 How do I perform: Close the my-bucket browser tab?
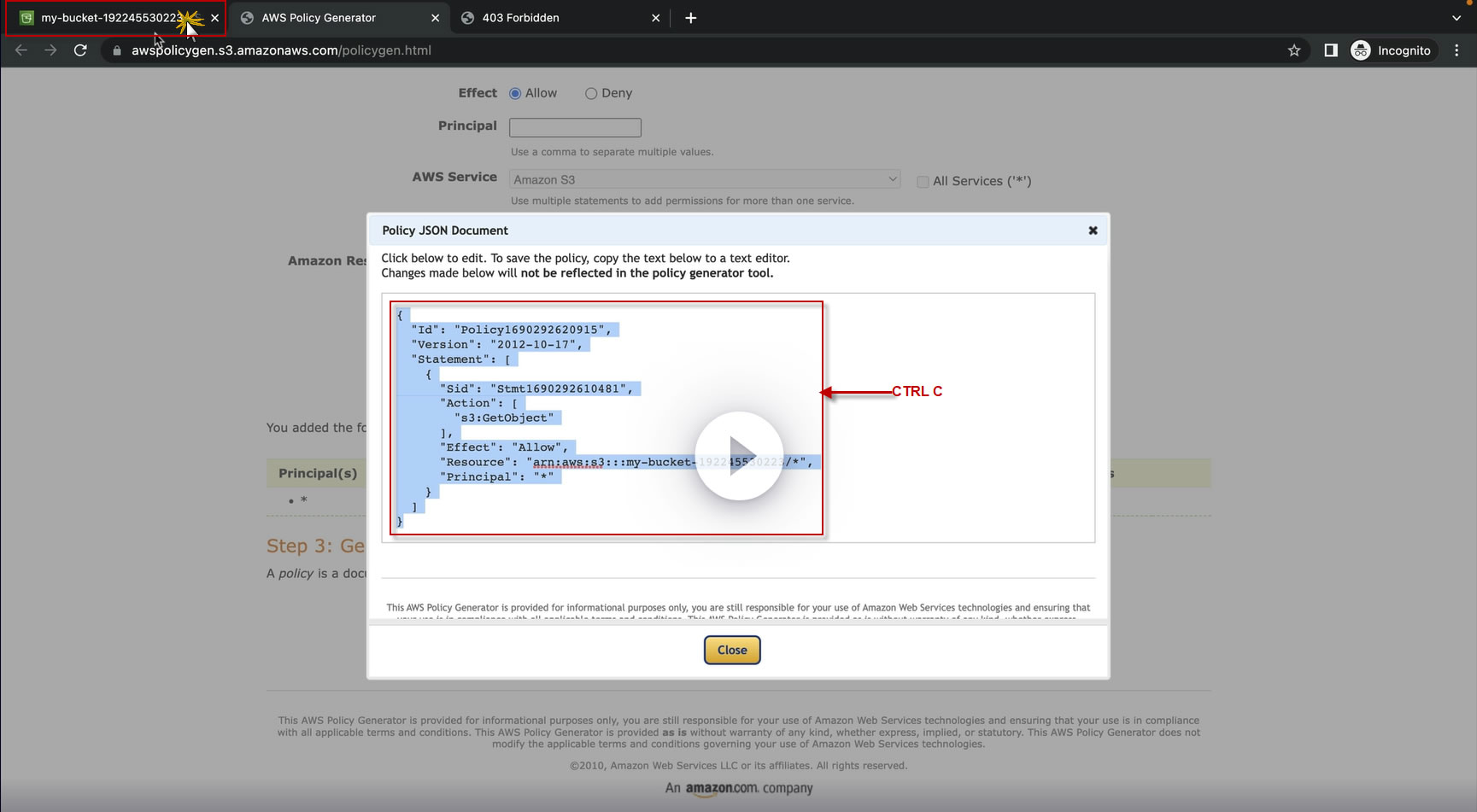214,18
